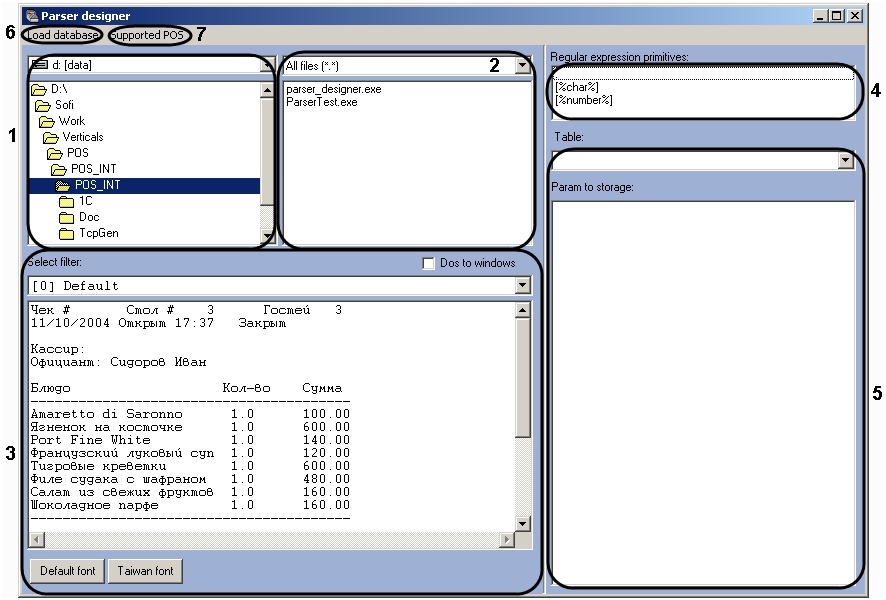Open the Load database menu
Image resolution: width=886 pixels, height=600 pixels.
point(62,35)
